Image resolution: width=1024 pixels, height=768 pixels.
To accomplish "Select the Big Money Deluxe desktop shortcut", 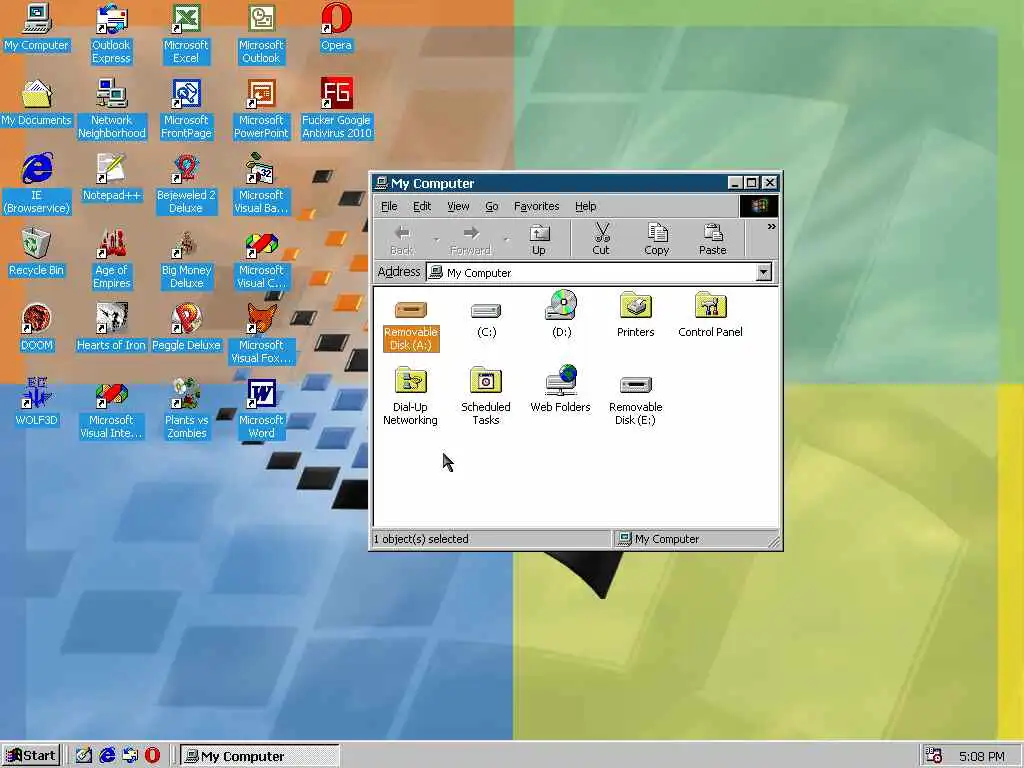I will click(186, 259).
